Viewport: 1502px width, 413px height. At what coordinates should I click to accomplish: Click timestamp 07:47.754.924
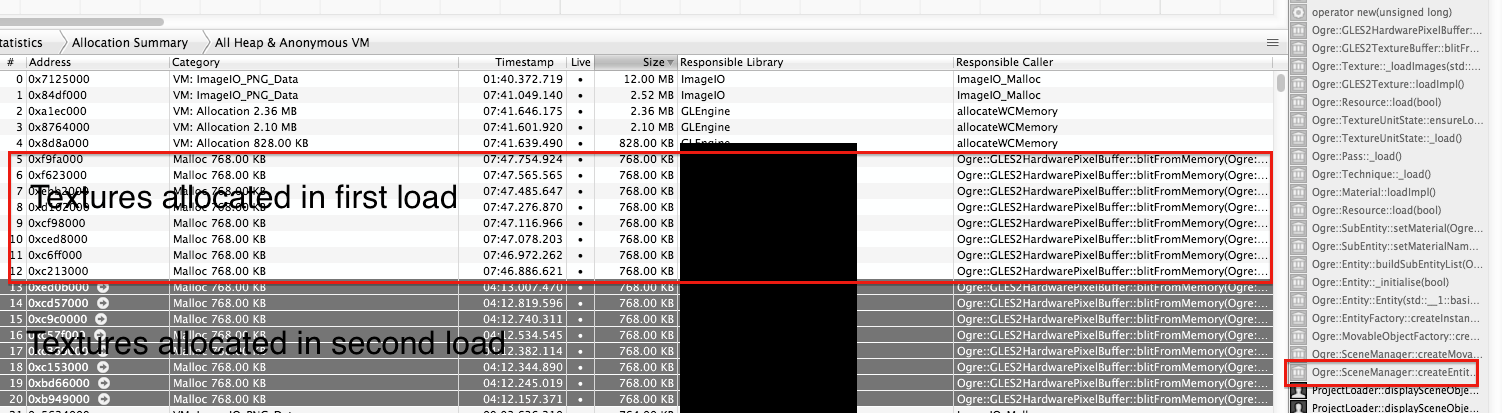coord(523,159)
